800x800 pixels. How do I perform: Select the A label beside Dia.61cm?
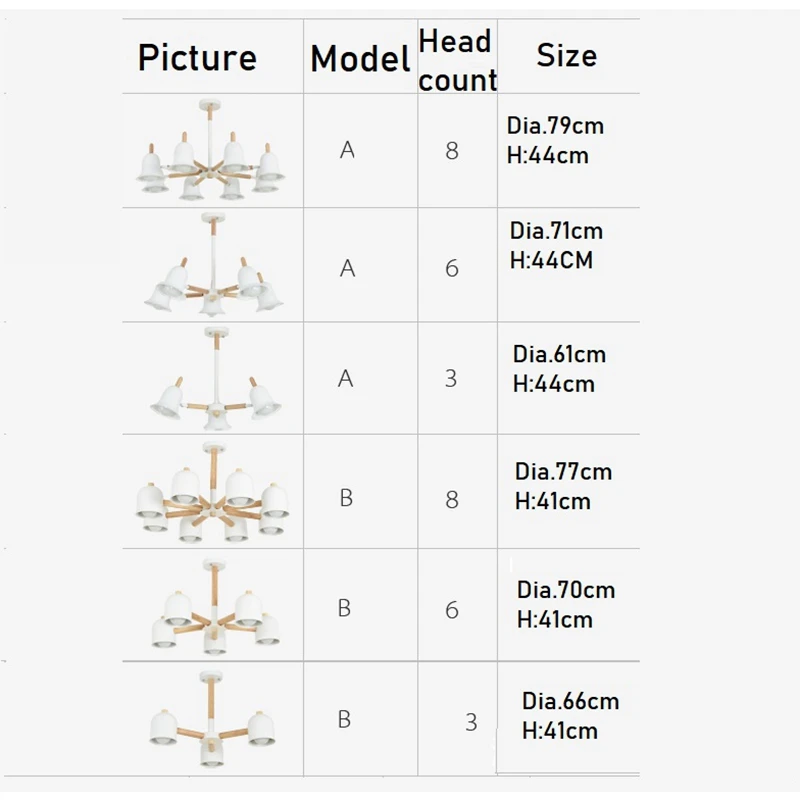click(x=345, y=378)
